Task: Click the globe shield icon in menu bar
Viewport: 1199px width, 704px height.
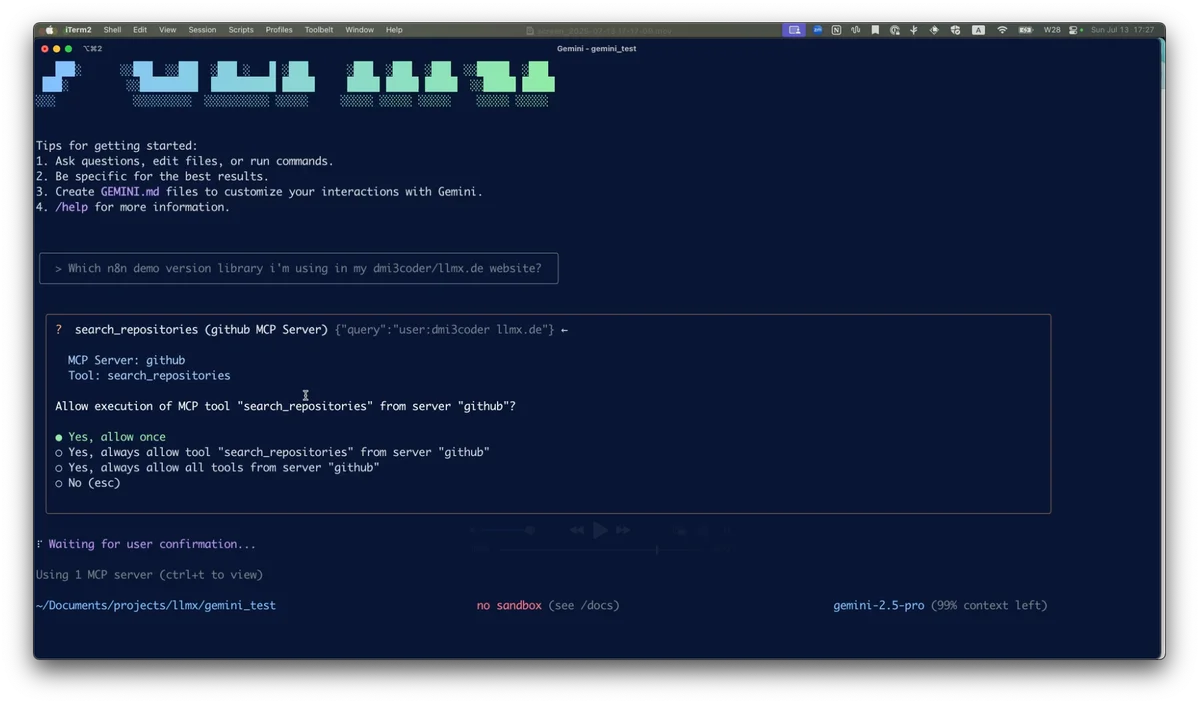Action: click(x=956, y=30)
